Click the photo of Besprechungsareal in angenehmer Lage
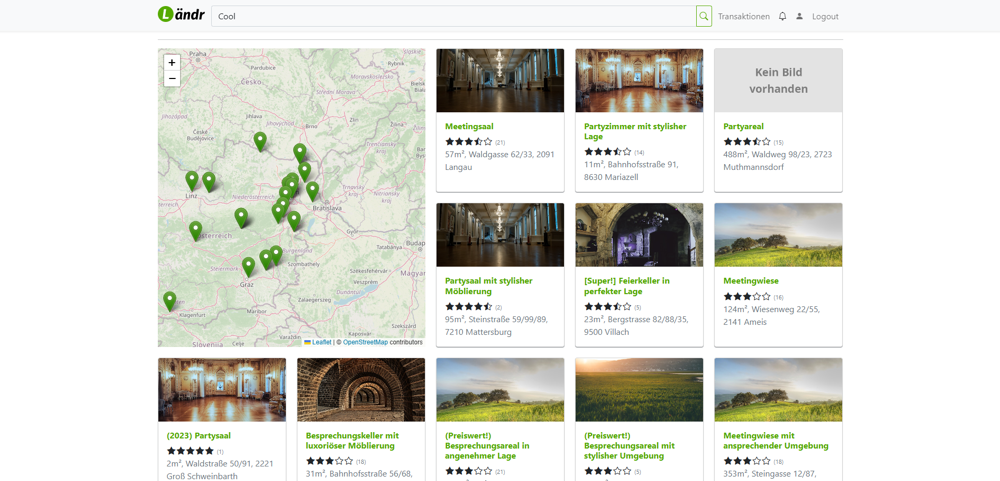Image resolution: width=1000 pixels, height=481 pixels. pyautogui.click(x=500, y=390)
